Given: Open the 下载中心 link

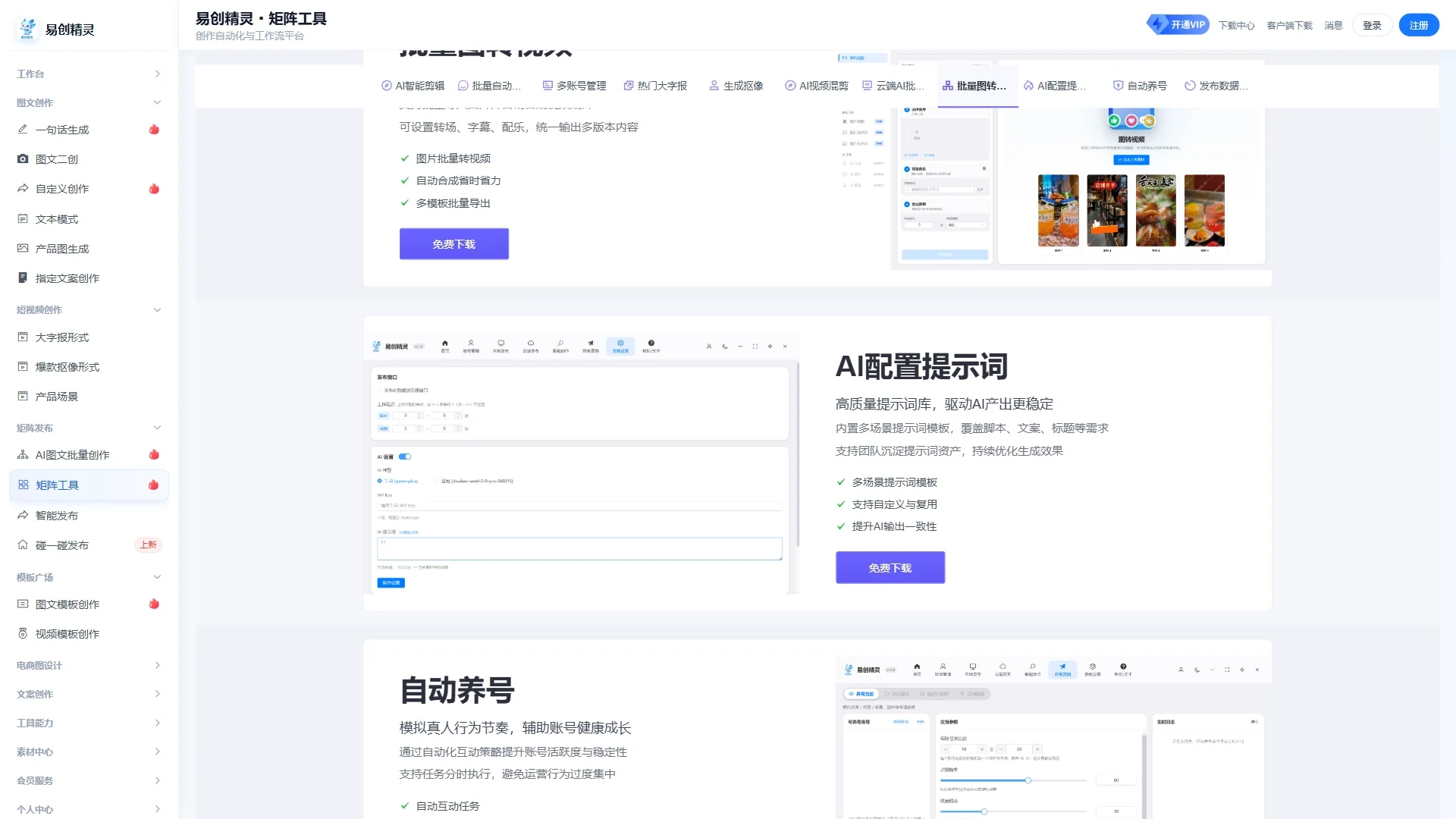Looking at the screenshot, I should (1236, 26).
